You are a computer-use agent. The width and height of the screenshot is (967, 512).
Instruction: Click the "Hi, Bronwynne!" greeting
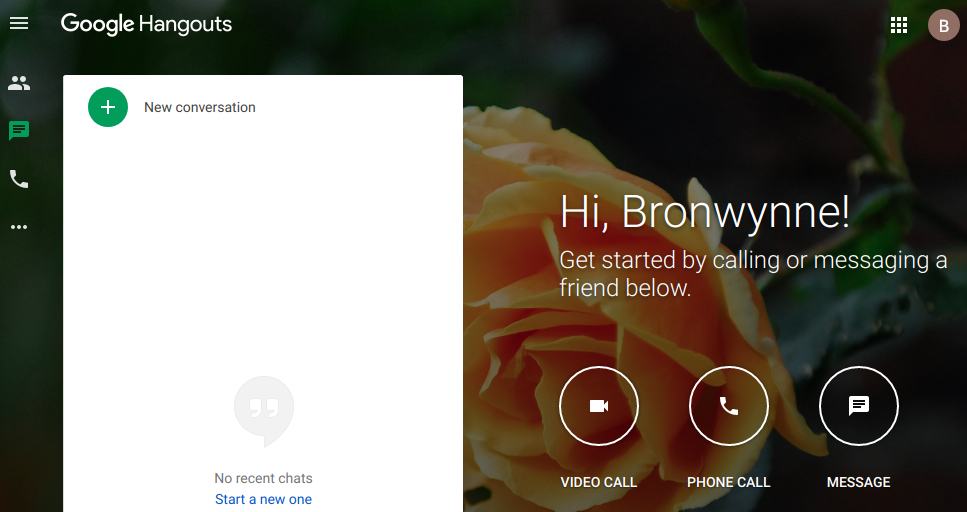pos(704,212)
